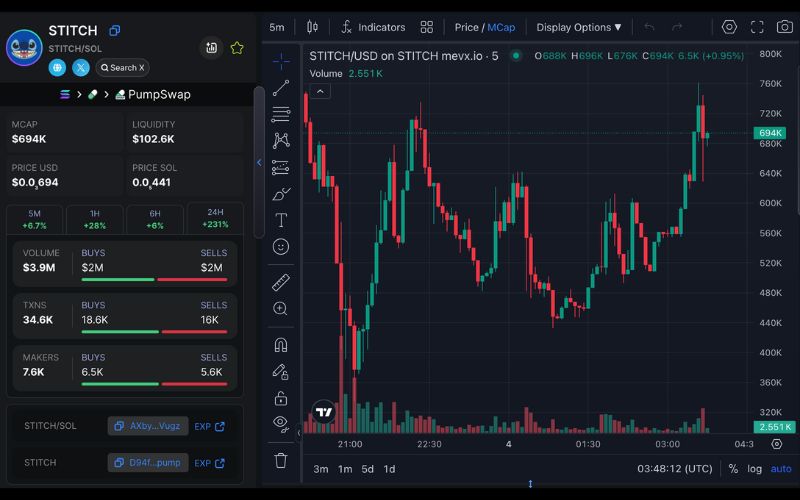Expand the Display Options dropdown

(579, 27)
